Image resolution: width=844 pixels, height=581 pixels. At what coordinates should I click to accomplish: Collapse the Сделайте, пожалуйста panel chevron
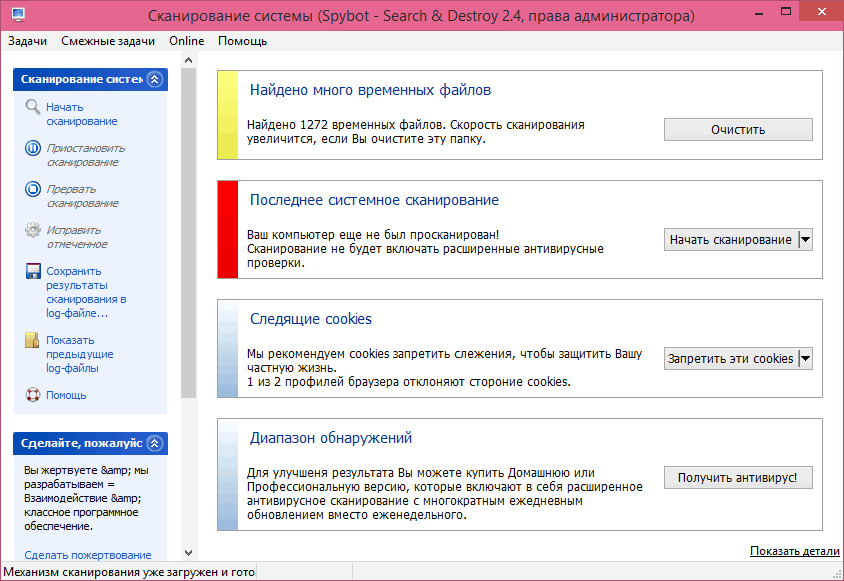click(x=154, y=444)
